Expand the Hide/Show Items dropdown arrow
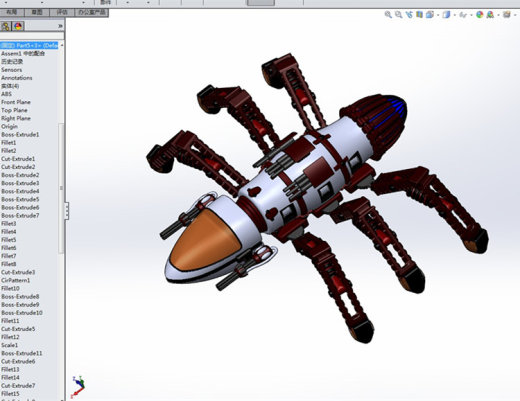Screen dimensions: 520x401 (471, 15)
